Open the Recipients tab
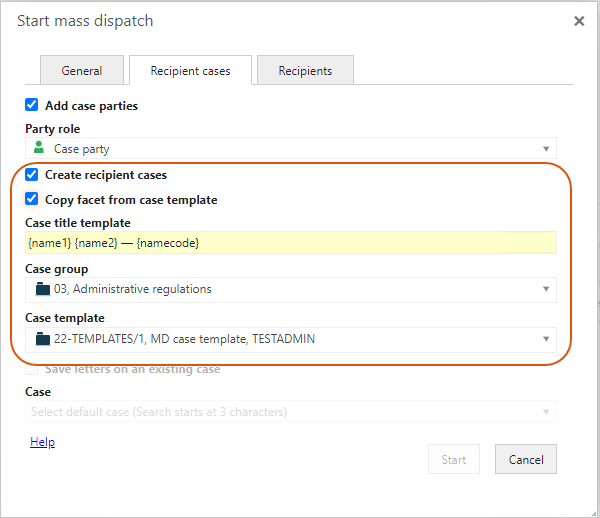Viewport: 600px width, 518px height. pyautogui.click(x=305, y=71)
